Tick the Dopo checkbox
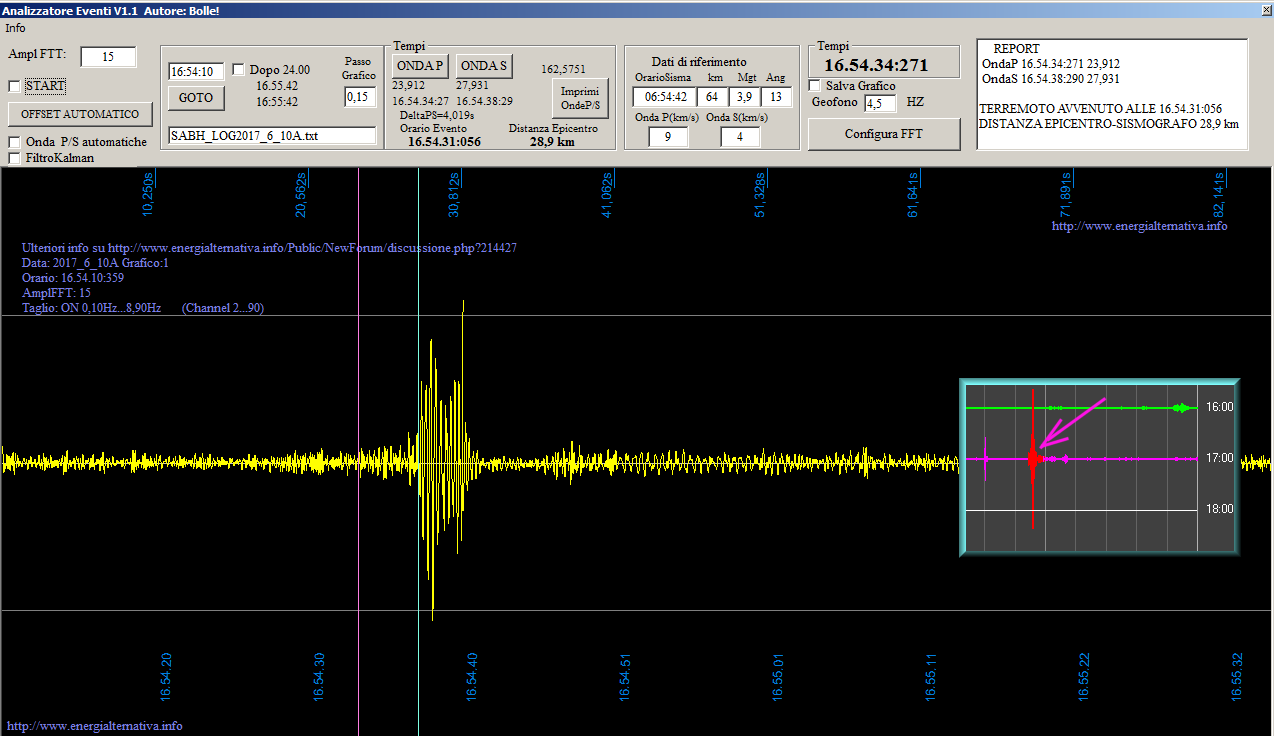 pyautogui.click(x=238, y=70)
